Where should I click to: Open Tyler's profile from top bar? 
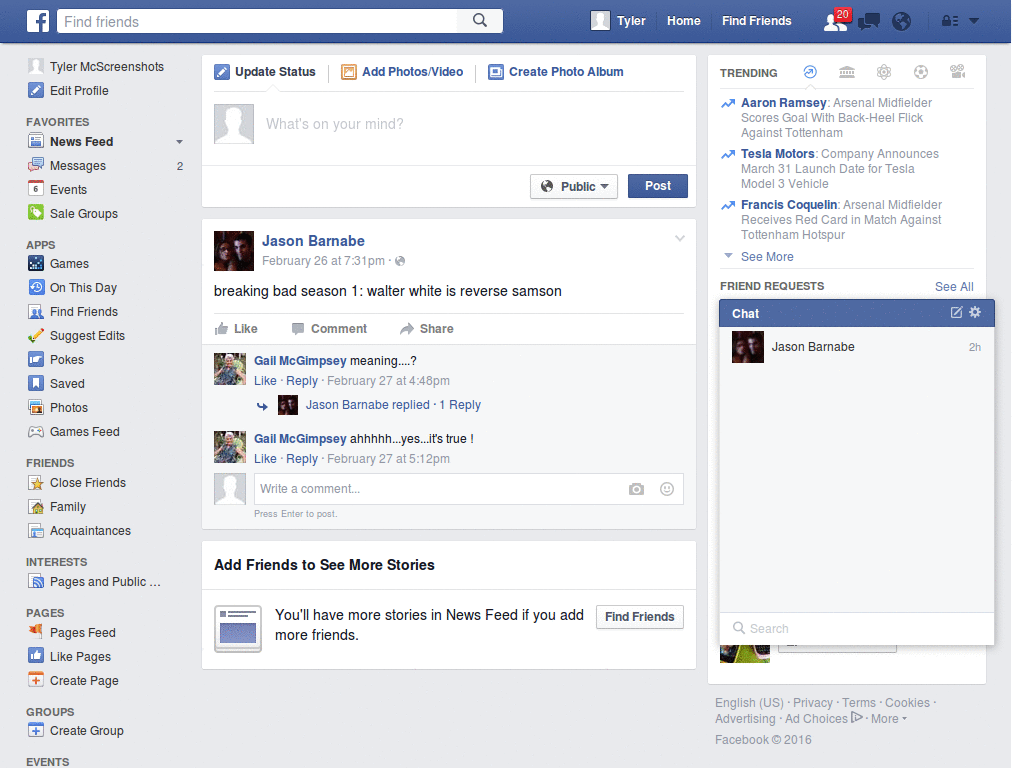click(x=618, y=21)
